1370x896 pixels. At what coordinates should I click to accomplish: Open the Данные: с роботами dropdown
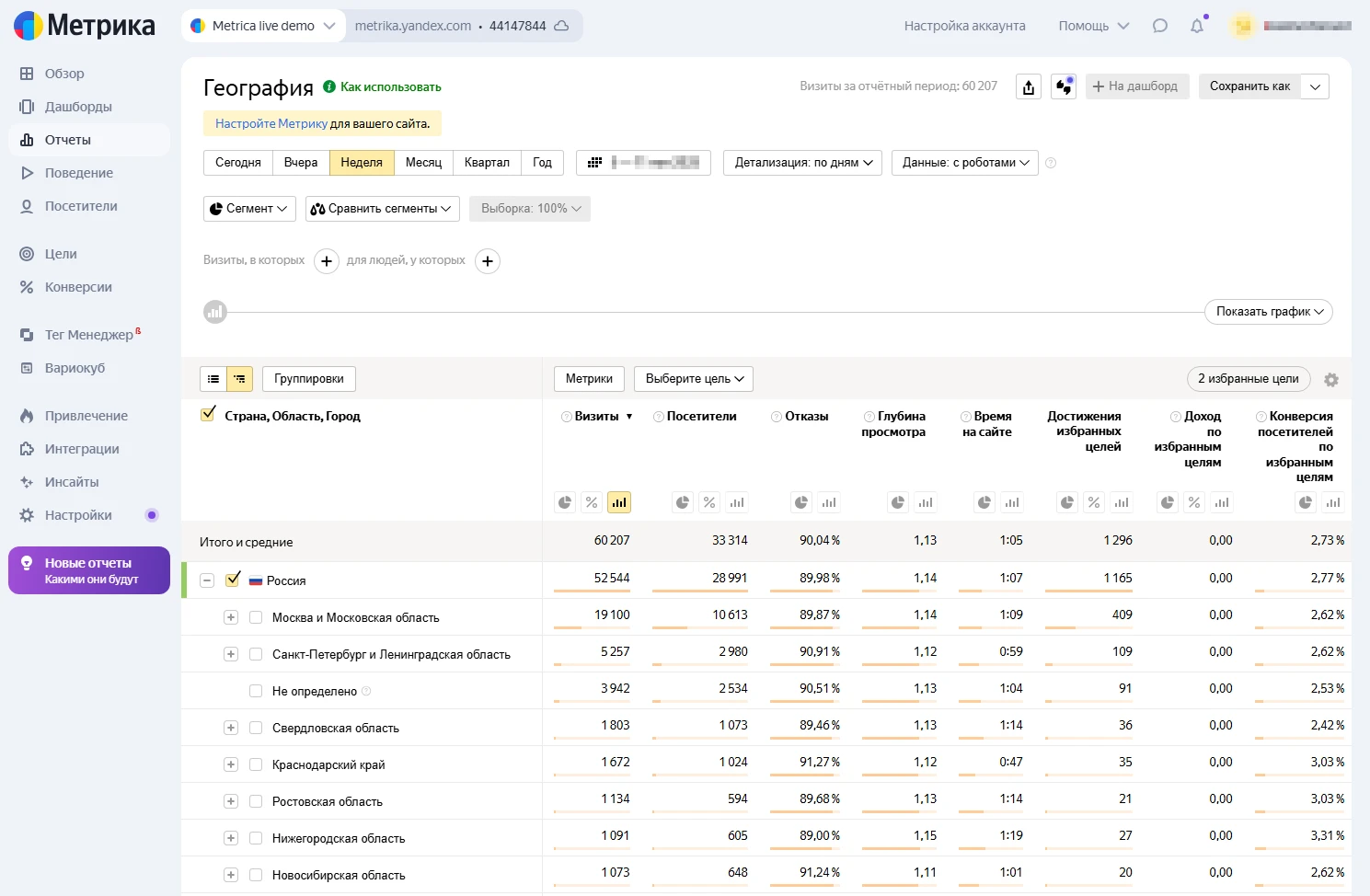tap(964, 163)
